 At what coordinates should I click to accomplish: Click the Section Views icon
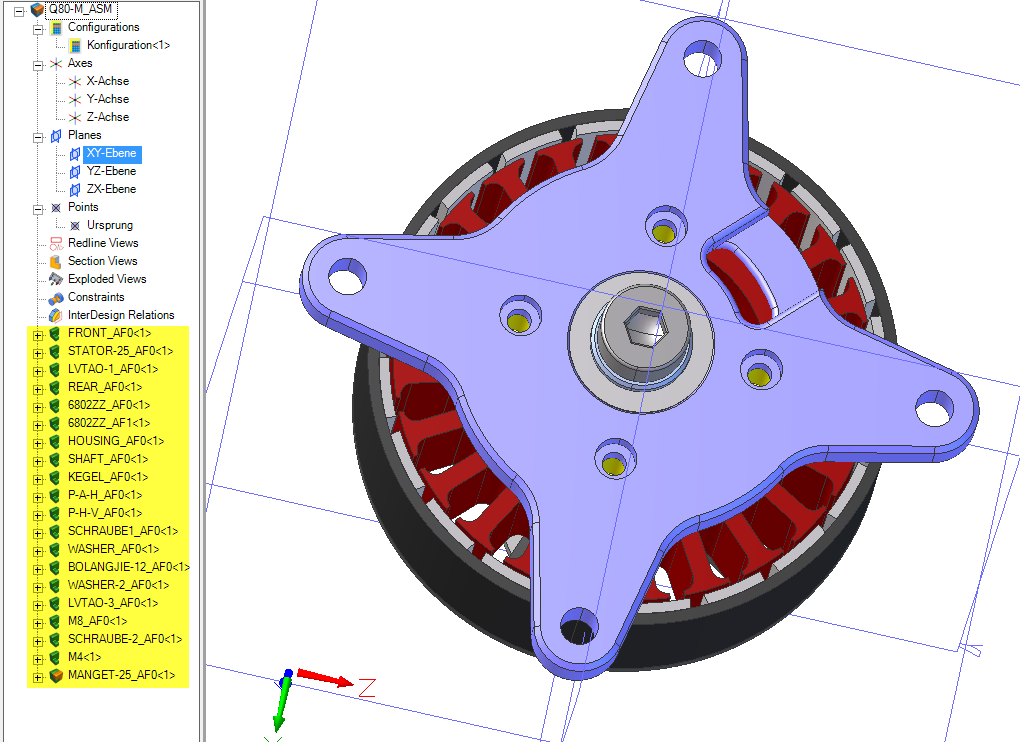tap(56, 261)
